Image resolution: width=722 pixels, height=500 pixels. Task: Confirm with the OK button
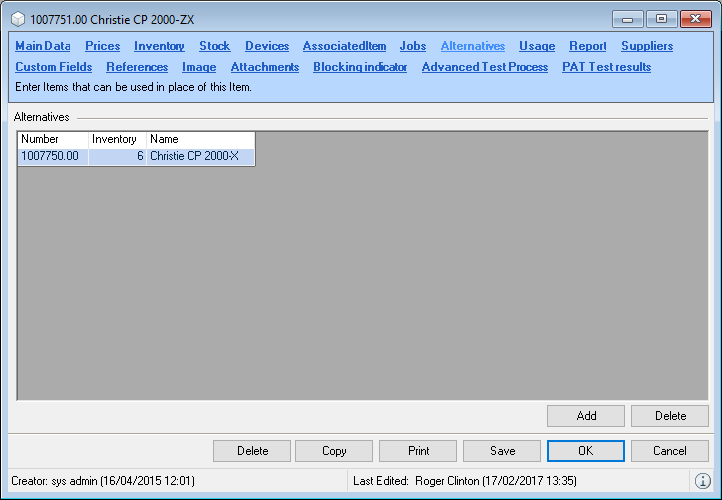(x=585, y=451)
